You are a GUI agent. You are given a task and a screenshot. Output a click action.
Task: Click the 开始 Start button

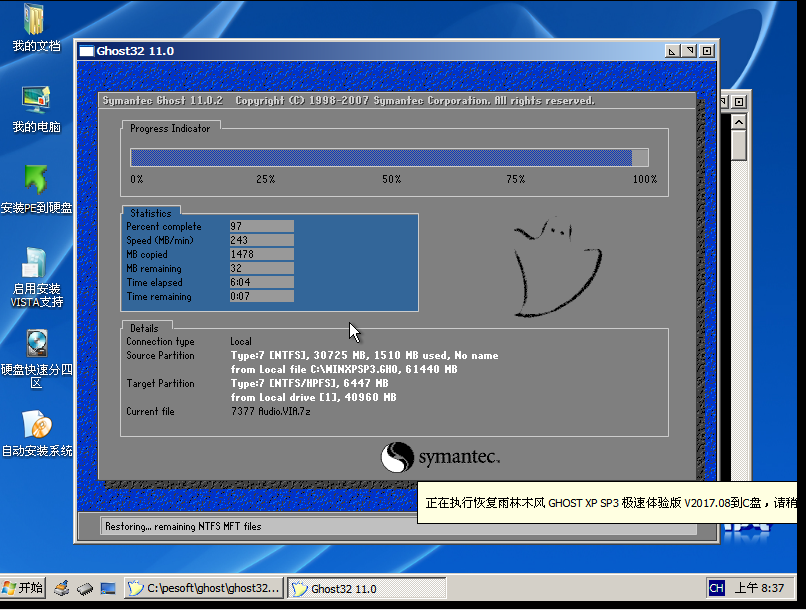(23, 588)
